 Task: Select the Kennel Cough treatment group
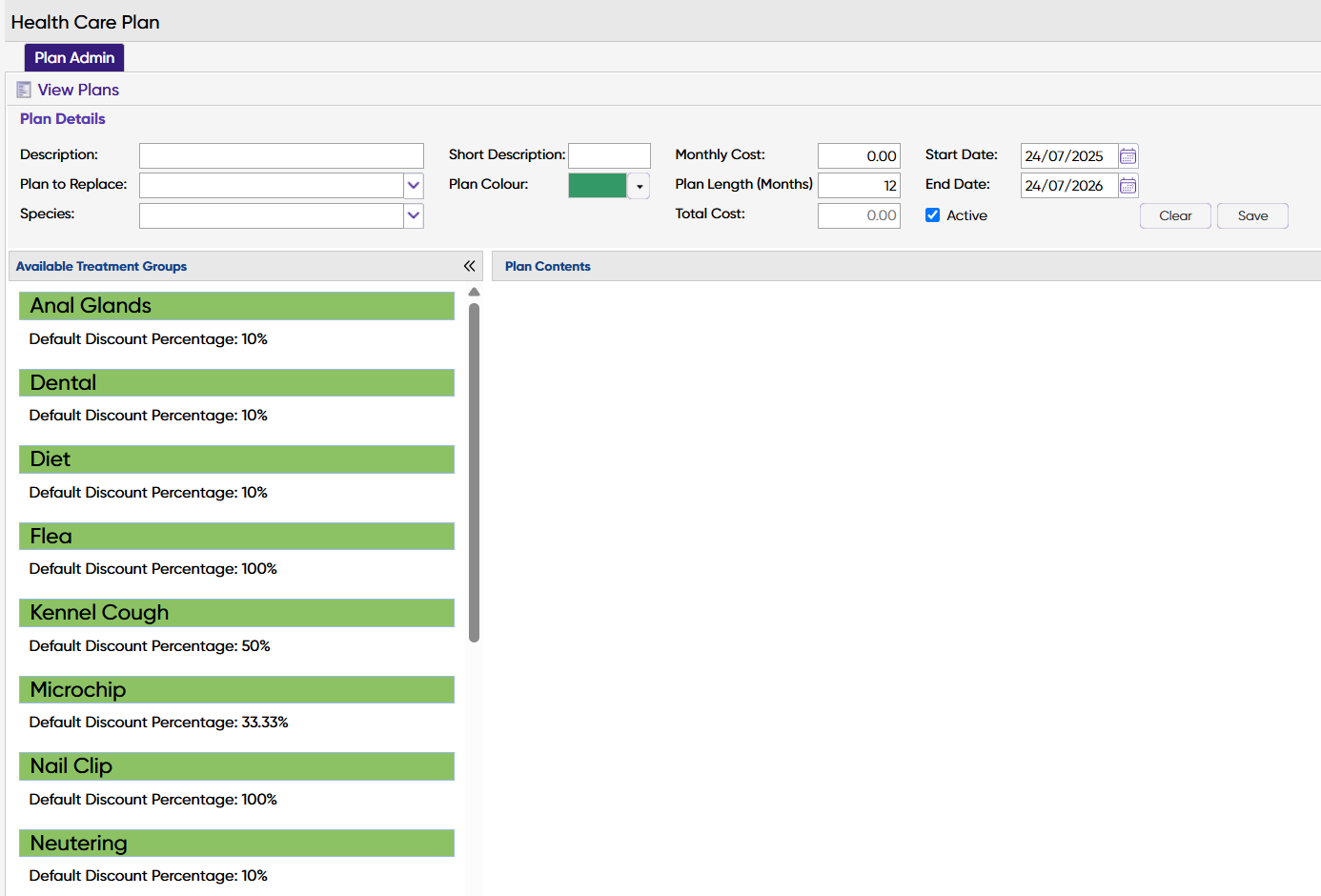tap(236, 613)
